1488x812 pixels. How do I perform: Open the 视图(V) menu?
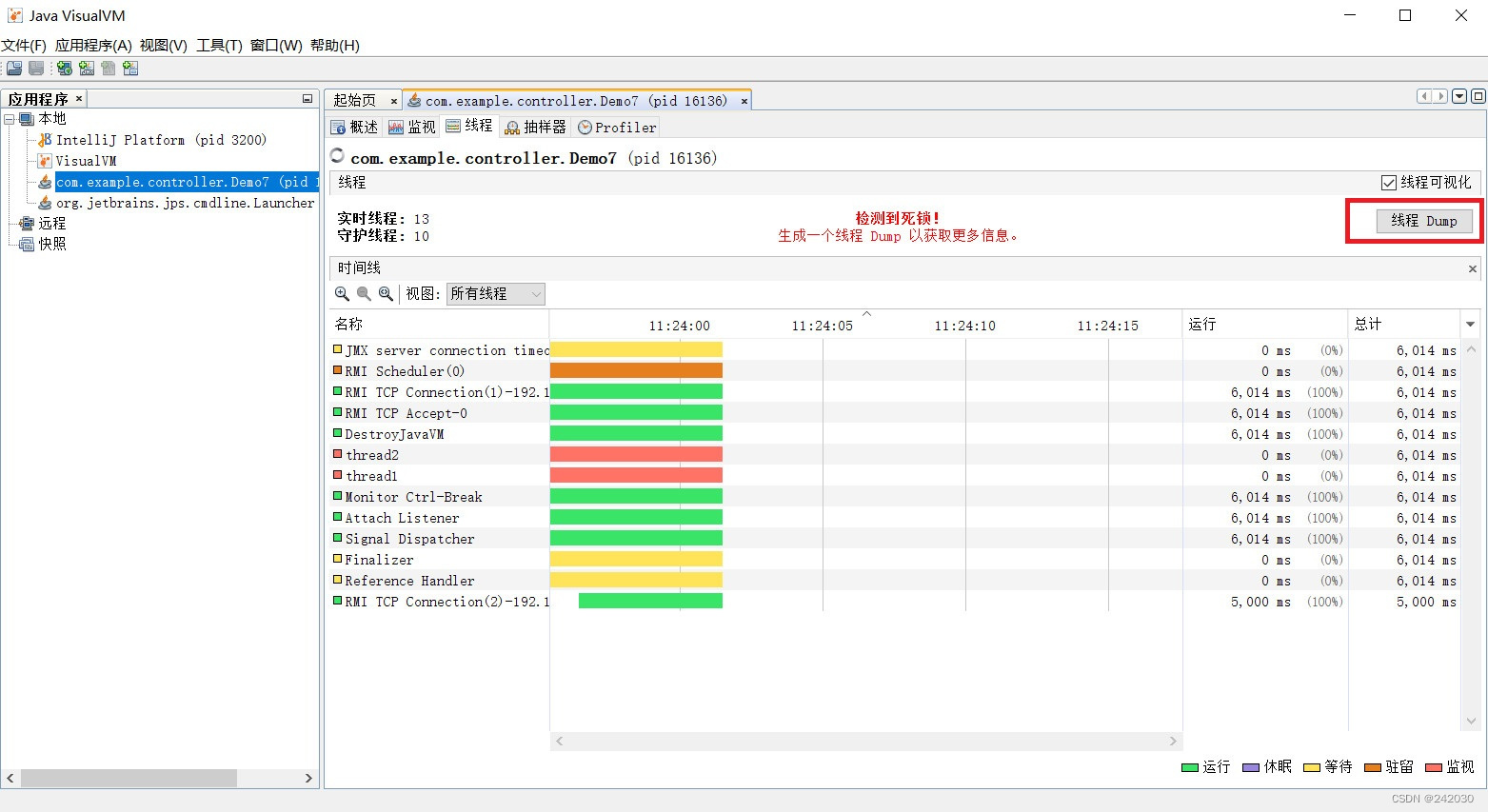coord(163,46)
